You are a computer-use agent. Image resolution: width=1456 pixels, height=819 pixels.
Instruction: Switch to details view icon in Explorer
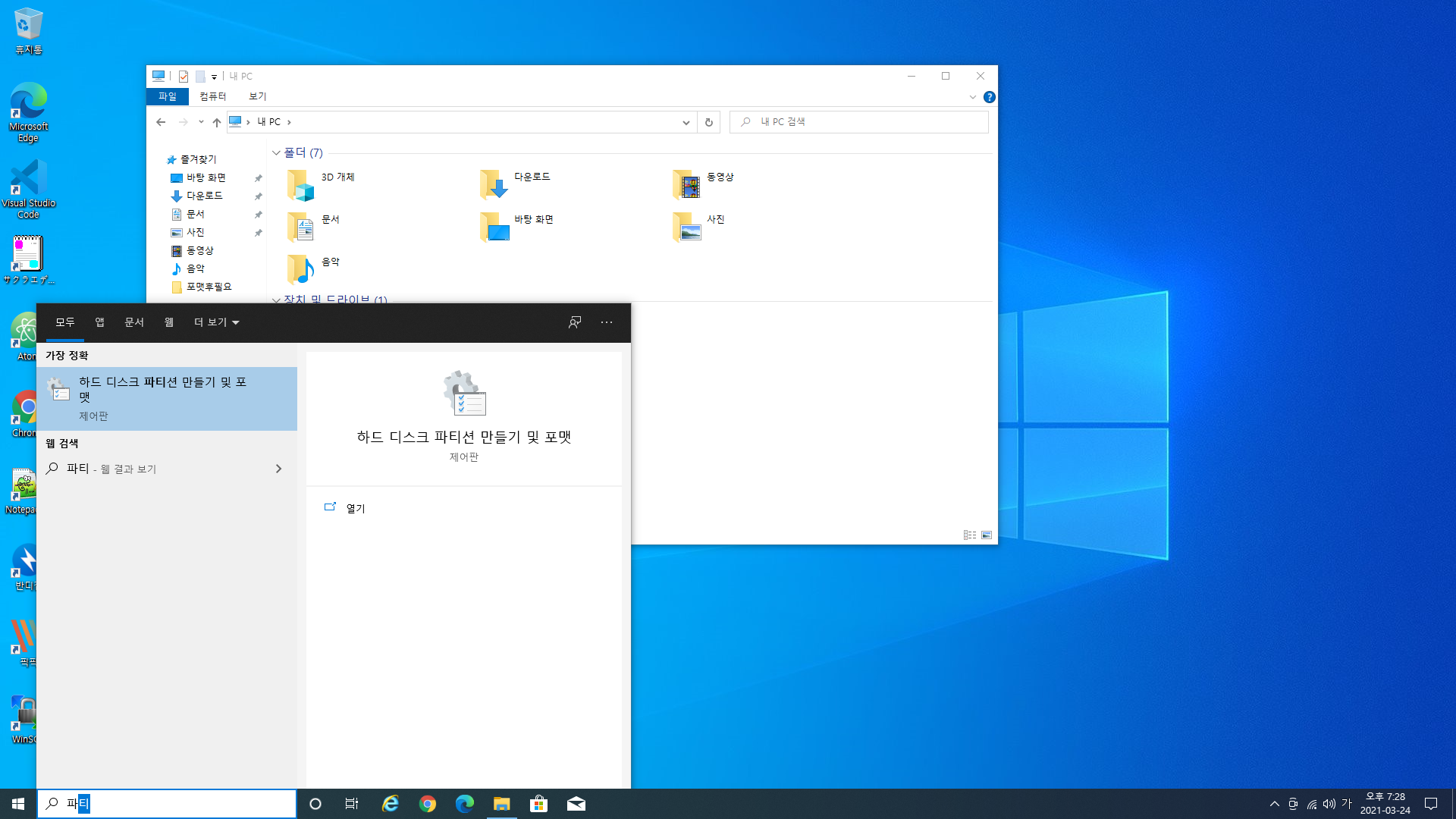pyautogui.click(x=969, y=535)
